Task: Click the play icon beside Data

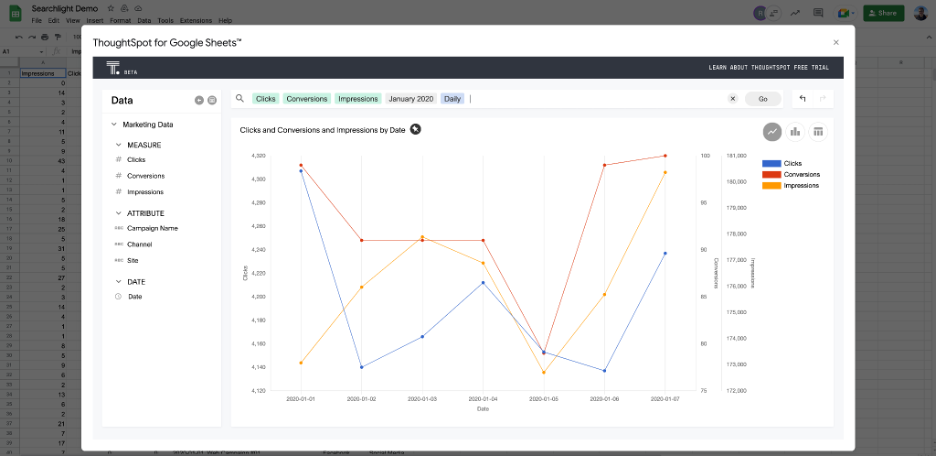Action: click(x=199, y=100)
